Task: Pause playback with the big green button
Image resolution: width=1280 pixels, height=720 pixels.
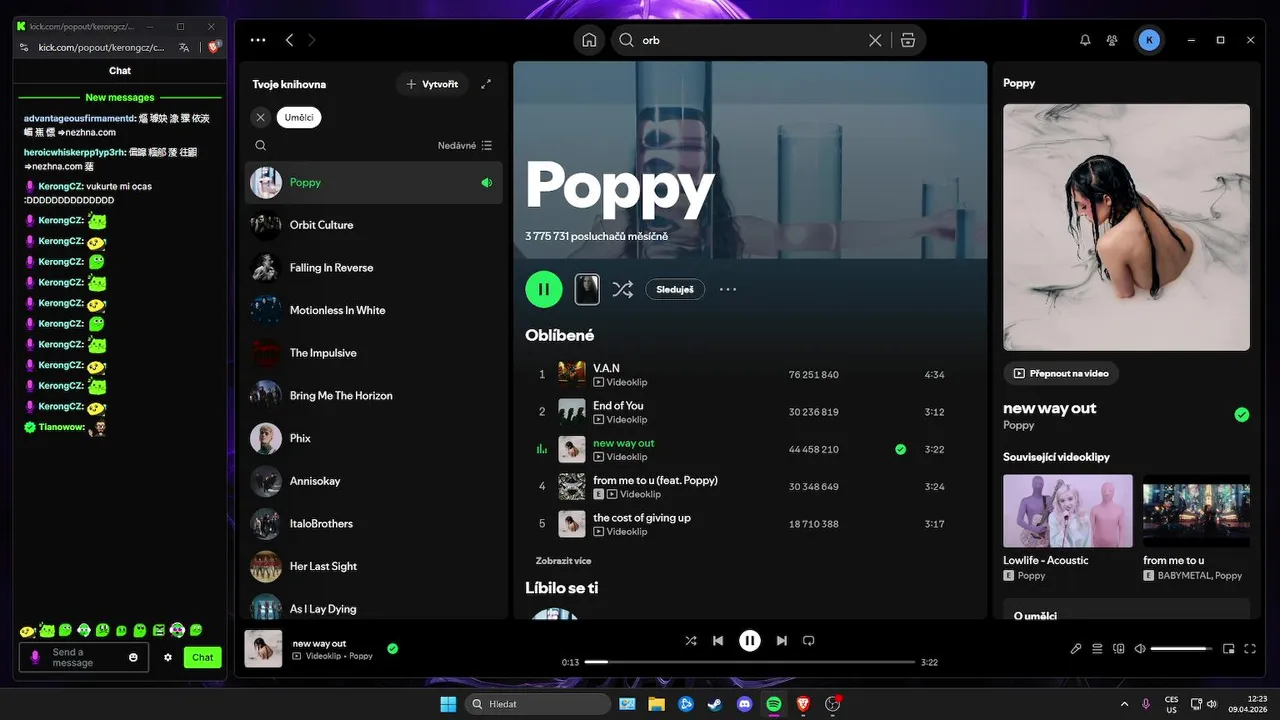Action: 544,289
